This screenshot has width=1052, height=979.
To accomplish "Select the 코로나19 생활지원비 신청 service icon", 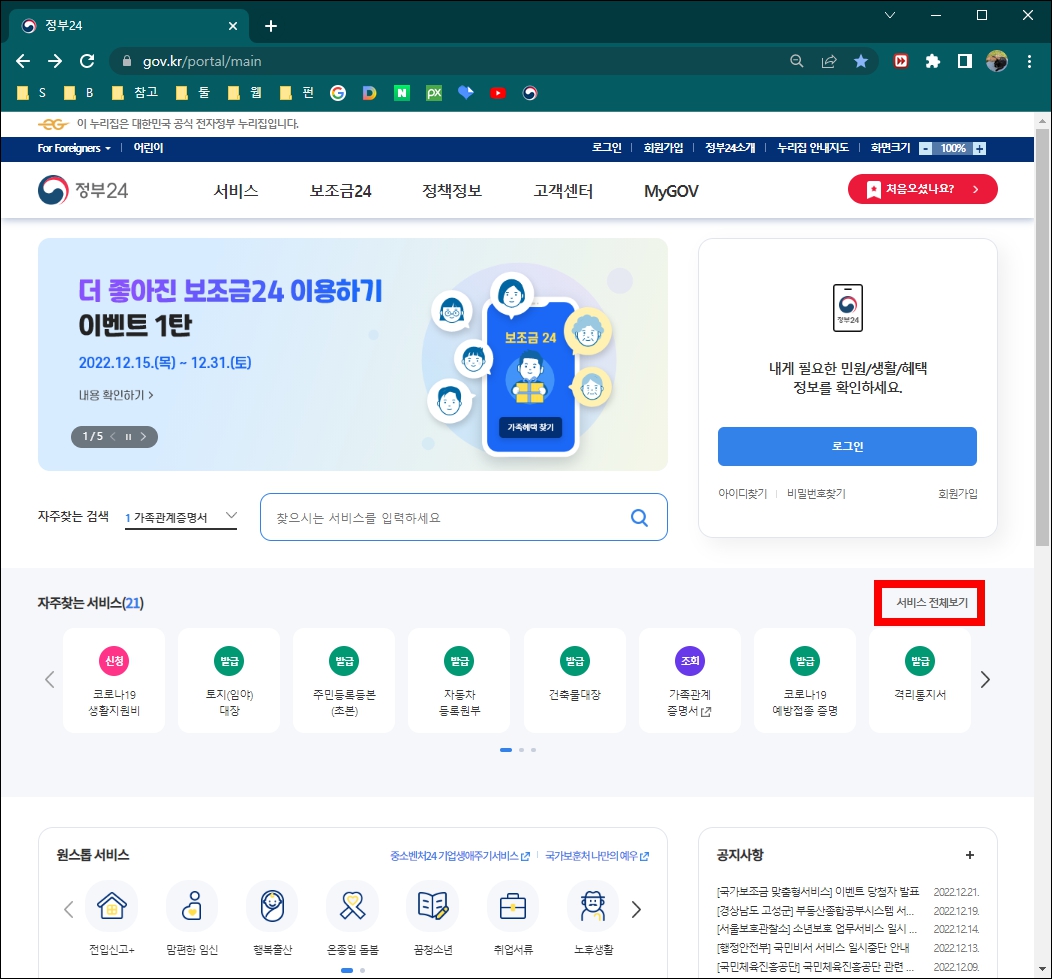I will pos(113,680).
